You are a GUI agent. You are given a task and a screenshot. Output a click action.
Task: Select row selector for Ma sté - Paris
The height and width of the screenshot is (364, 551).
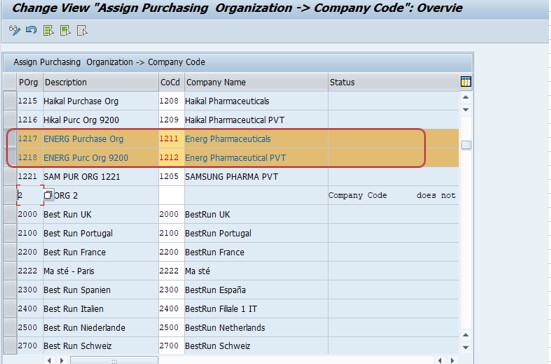(10, 271)
